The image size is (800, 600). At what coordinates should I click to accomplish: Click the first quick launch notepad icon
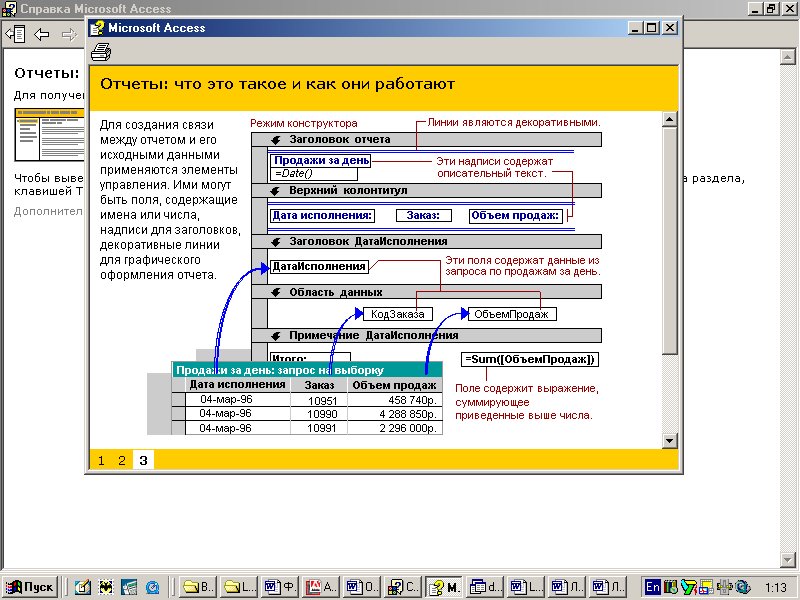pos(82,587)
